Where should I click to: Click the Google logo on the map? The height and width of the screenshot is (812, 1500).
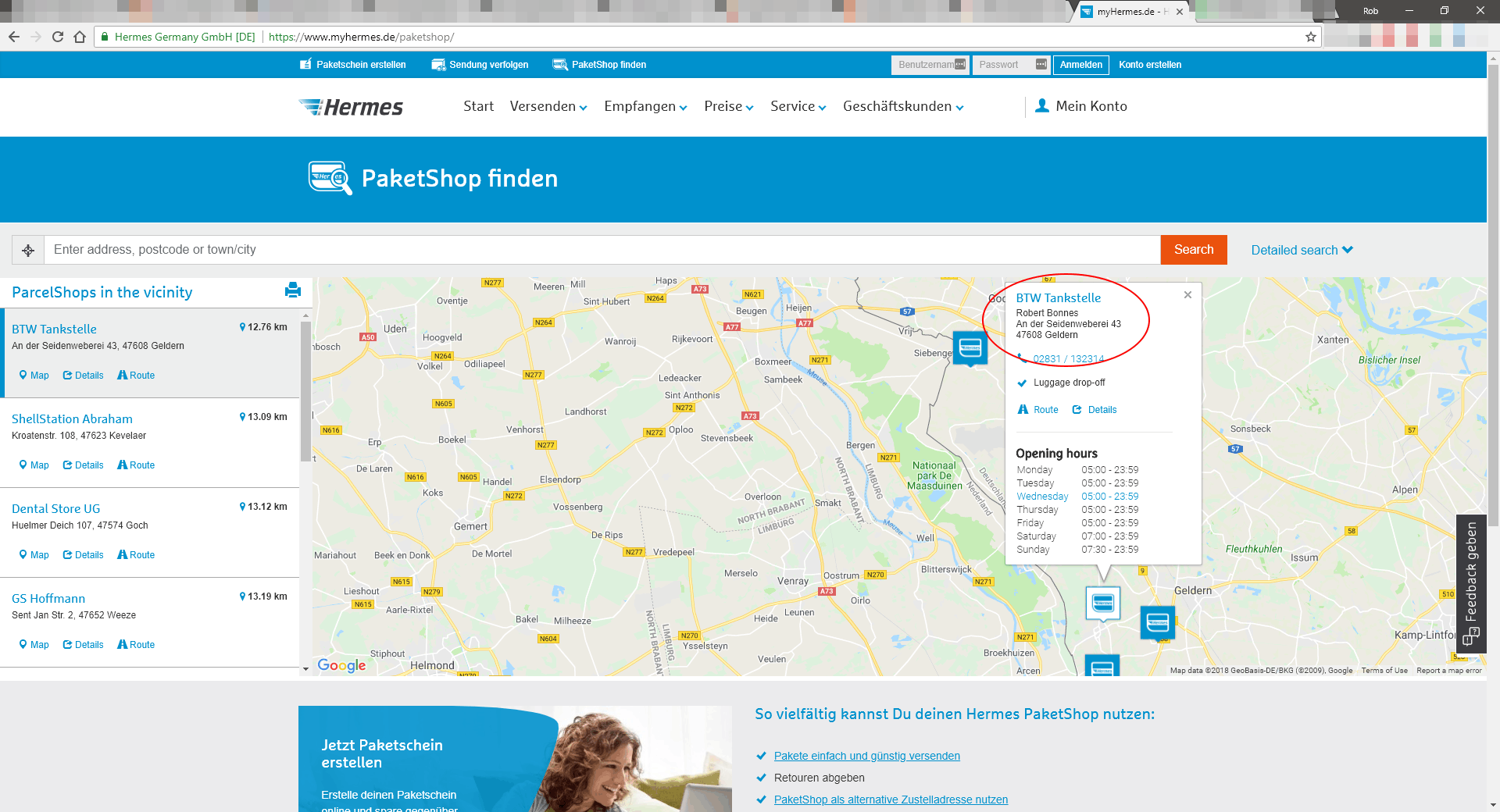341,665
